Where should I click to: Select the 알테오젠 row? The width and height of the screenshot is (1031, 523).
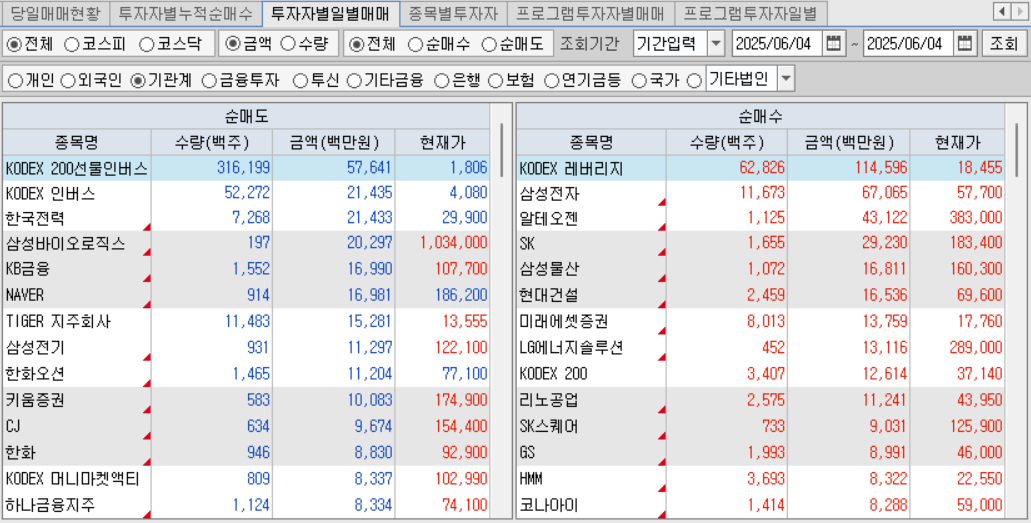point(761,218)
